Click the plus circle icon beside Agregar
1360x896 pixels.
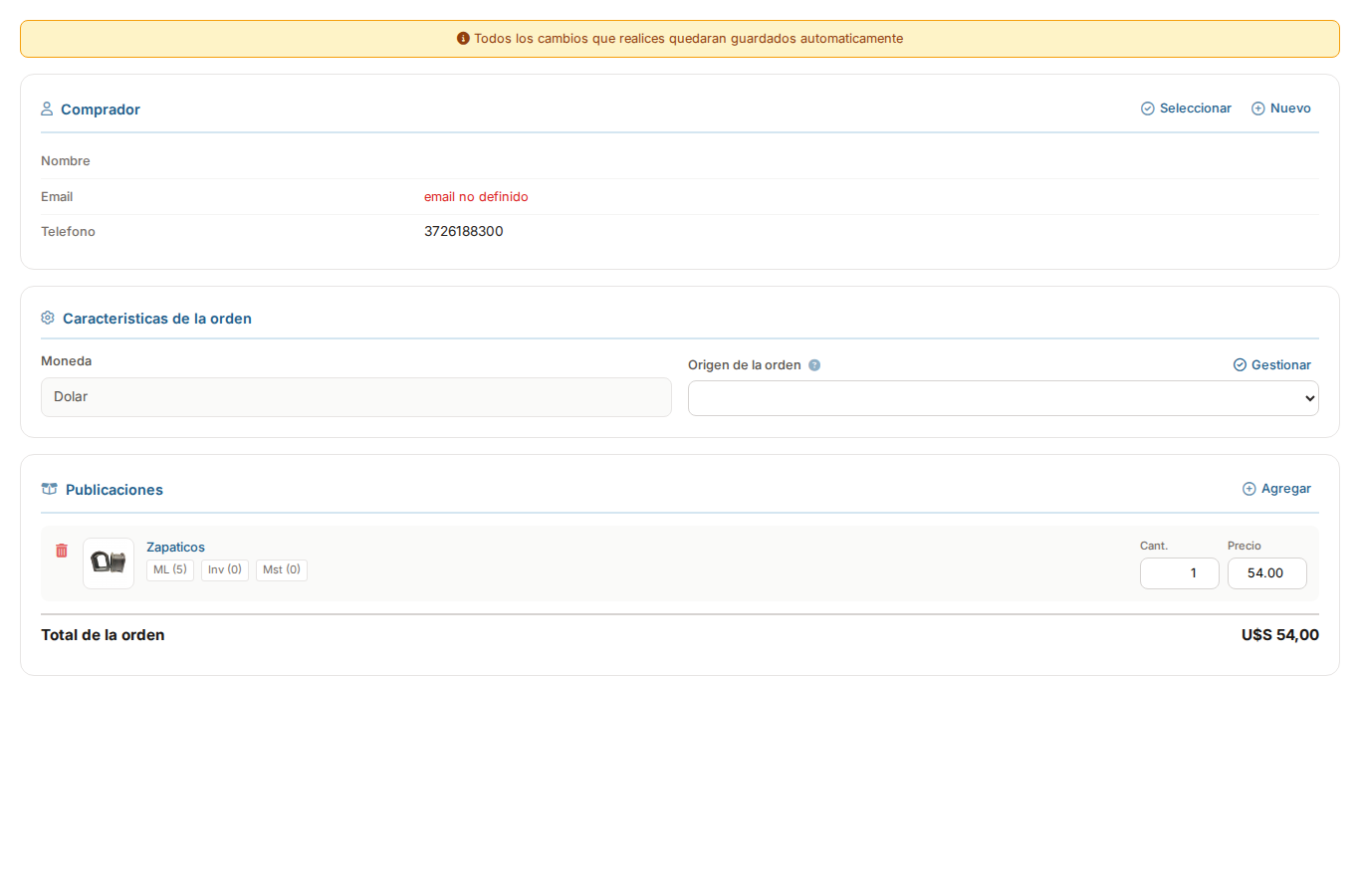[x=1248, y=489]
